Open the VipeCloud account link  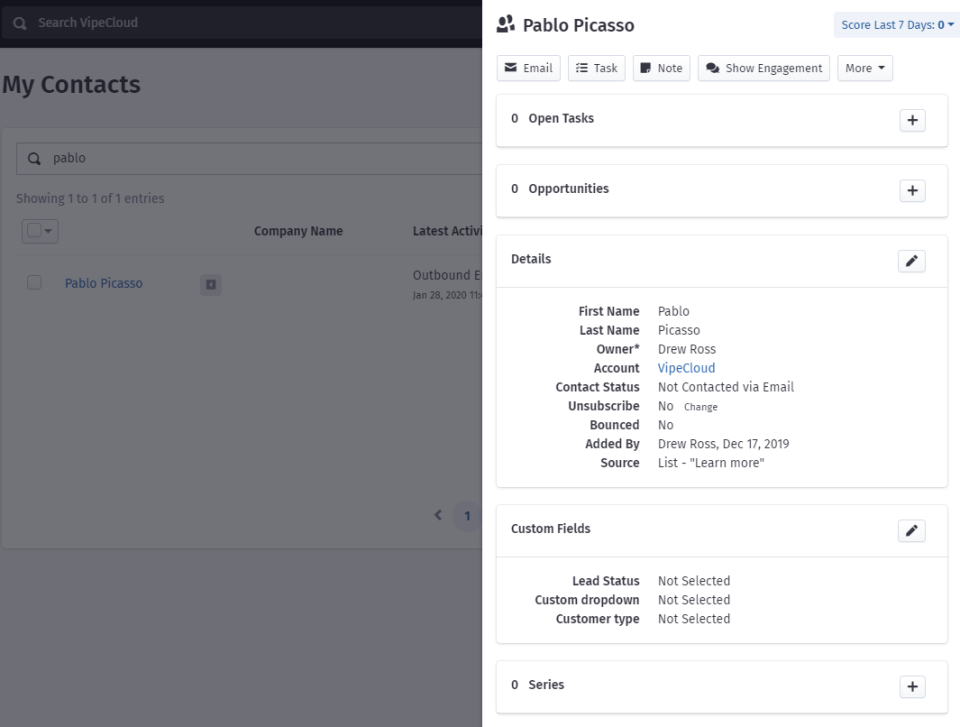[686, 368]
